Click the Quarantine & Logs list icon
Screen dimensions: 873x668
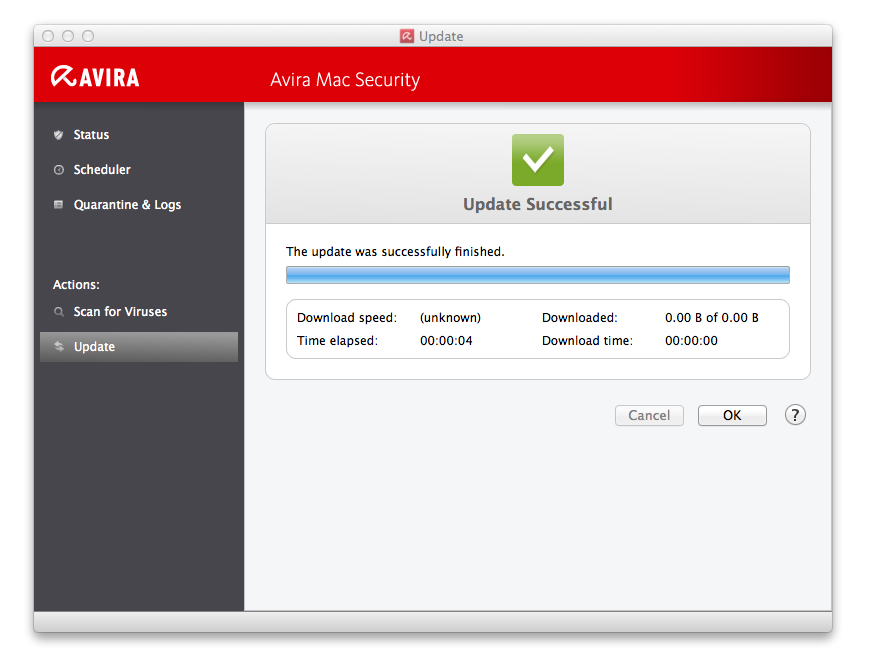pyautogui.click(x=59, y=205)
